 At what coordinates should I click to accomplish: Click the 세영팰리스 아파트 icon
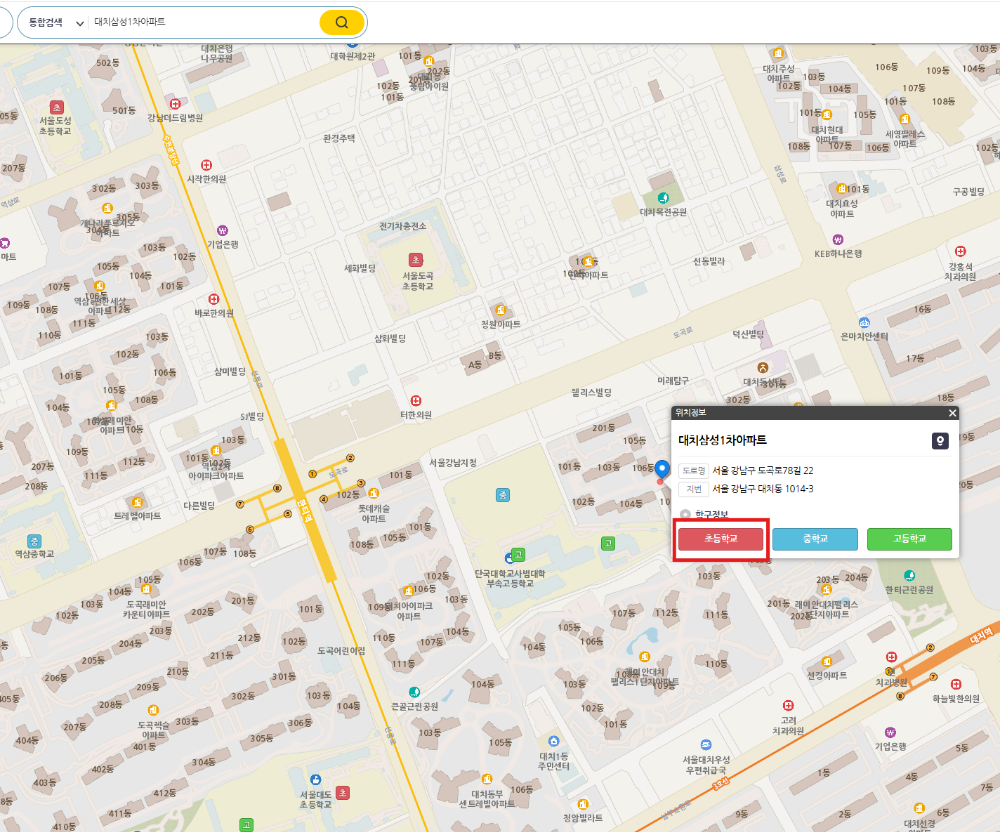tap(904, 119)
